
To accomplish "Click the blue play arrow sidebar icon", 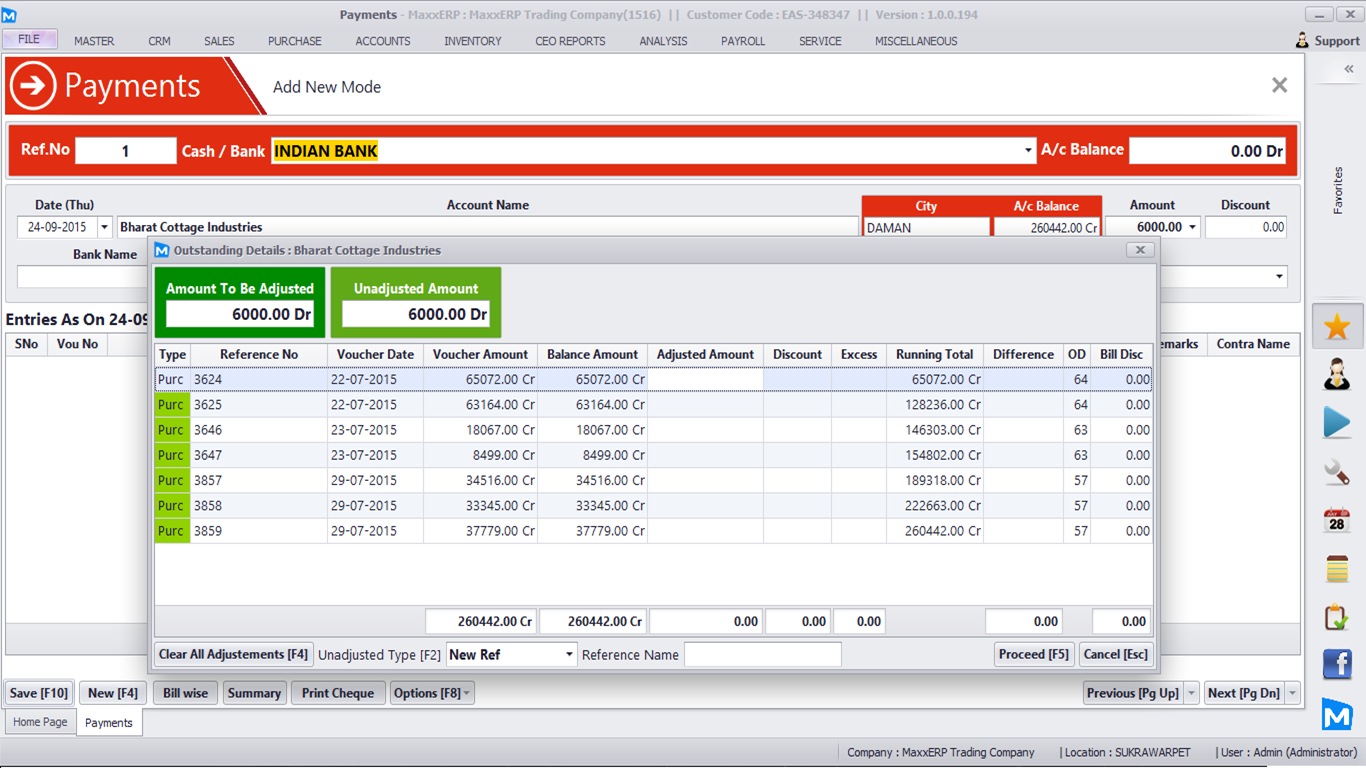I will [1337, 423].
